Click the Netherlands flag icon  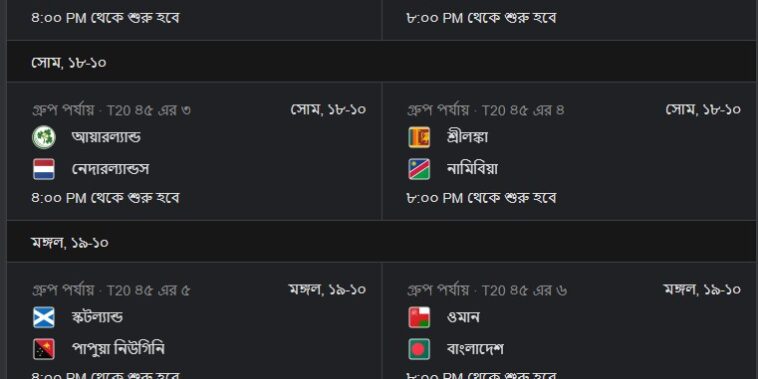(x=44, y=169)
